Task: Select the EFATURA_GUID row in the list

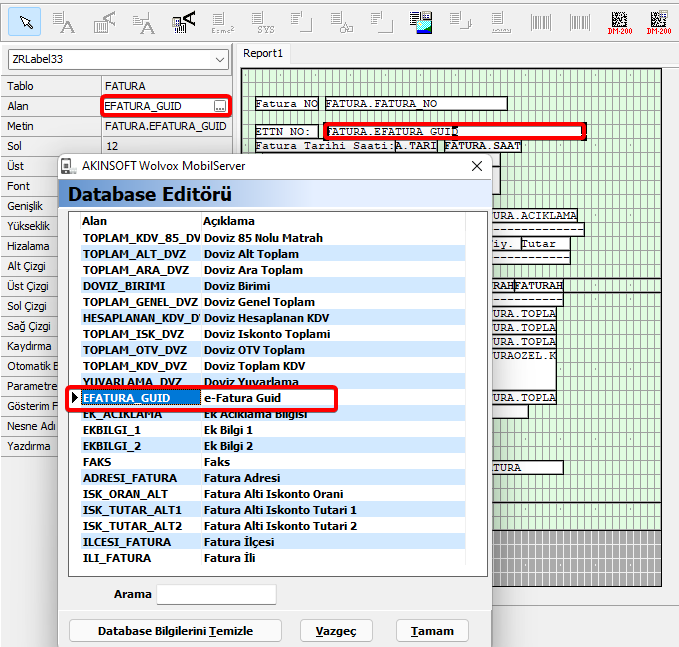Action: 273,398
